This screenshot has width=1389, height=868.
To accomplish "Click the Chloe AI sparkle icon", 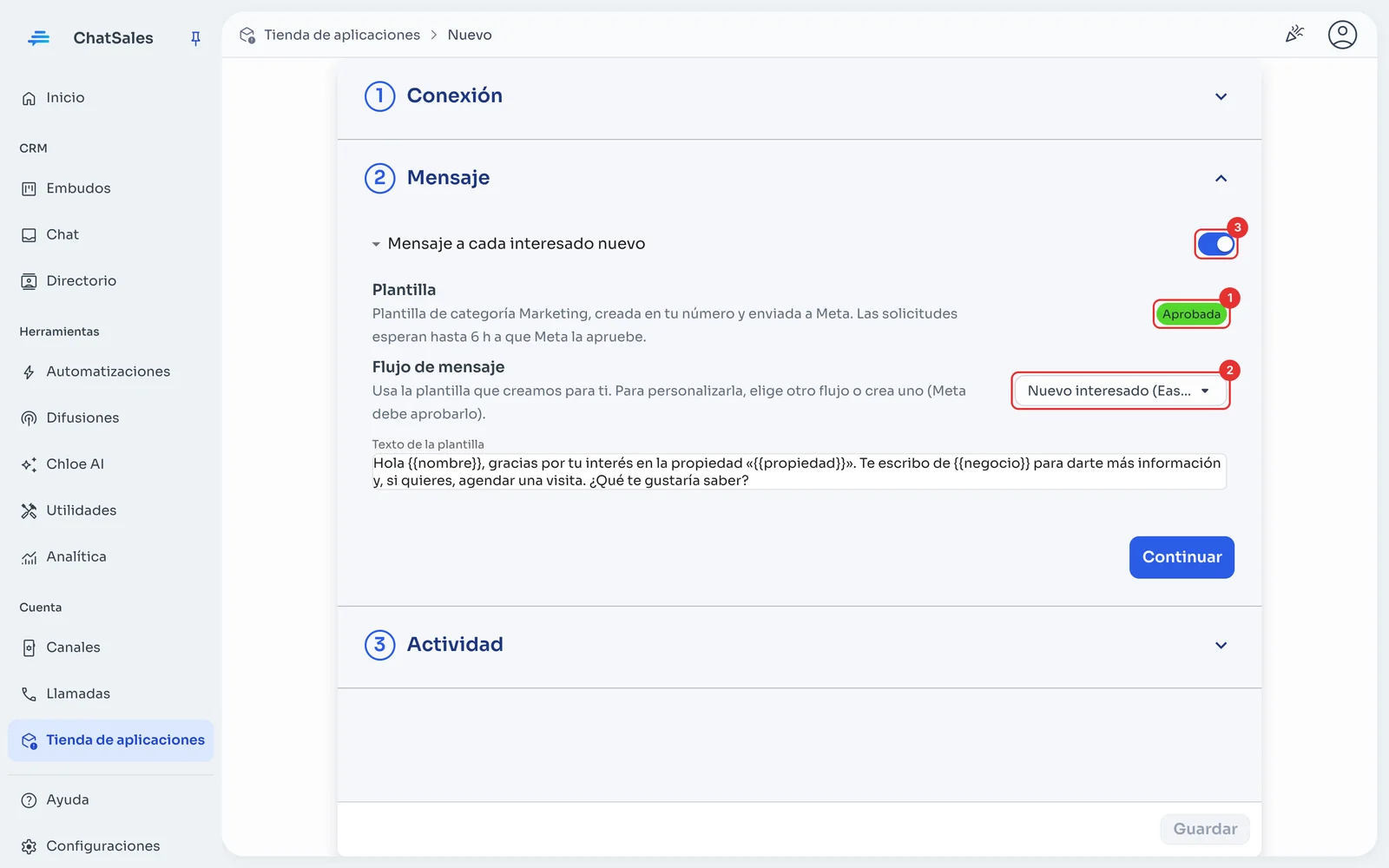I will [x=29, y=464].
